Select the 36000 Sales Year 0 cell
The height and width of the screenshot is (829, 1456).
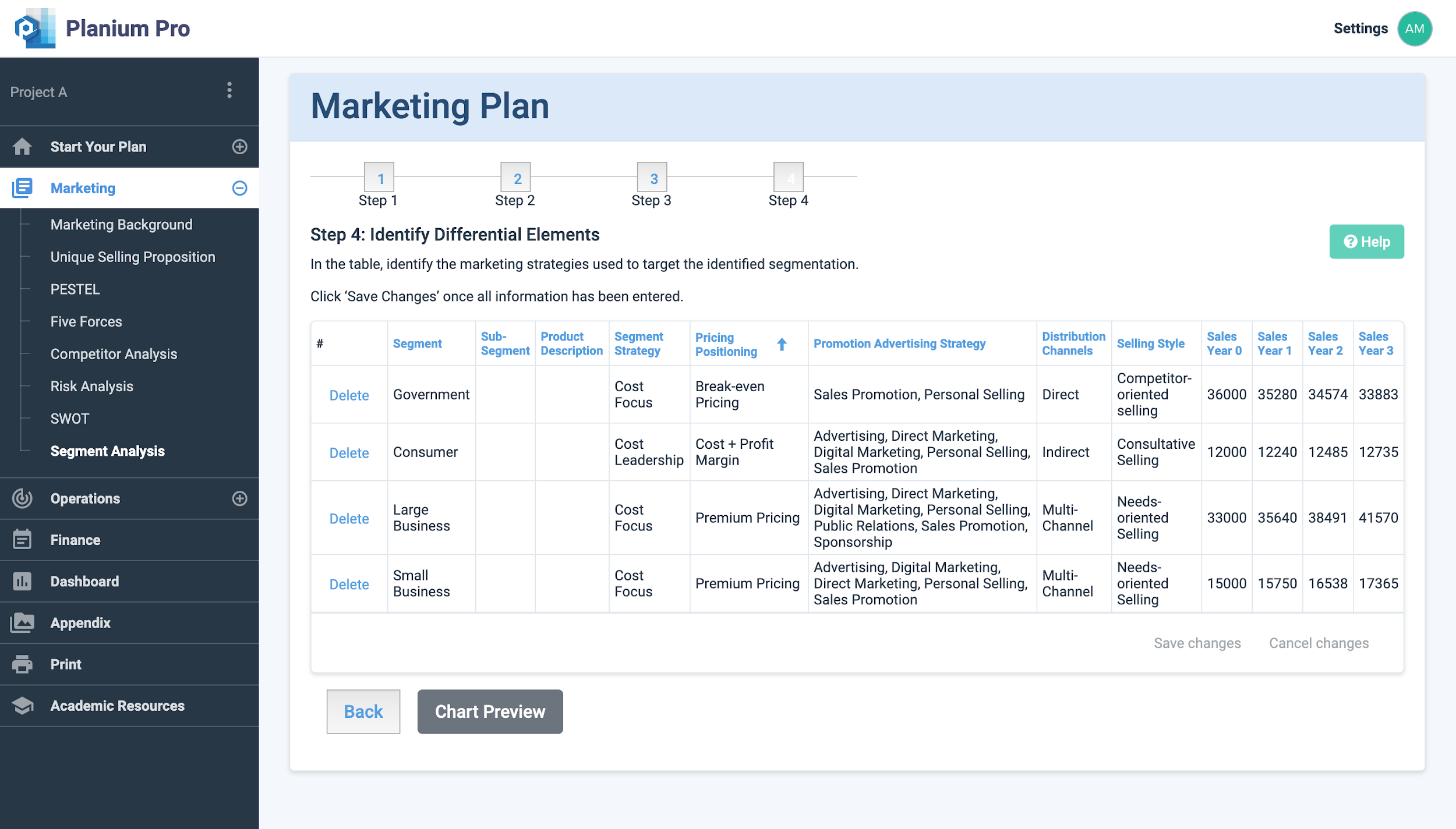[1227, 395]
